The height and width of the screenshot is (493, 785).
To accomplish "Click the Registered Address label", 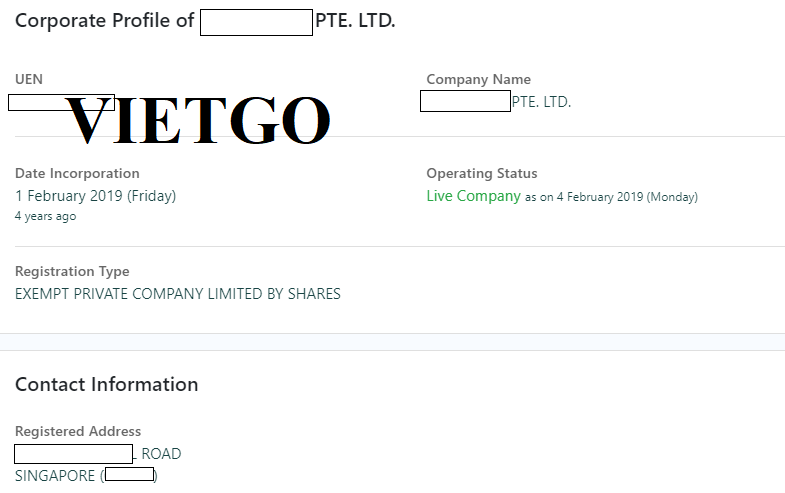I will click(78, 431).
